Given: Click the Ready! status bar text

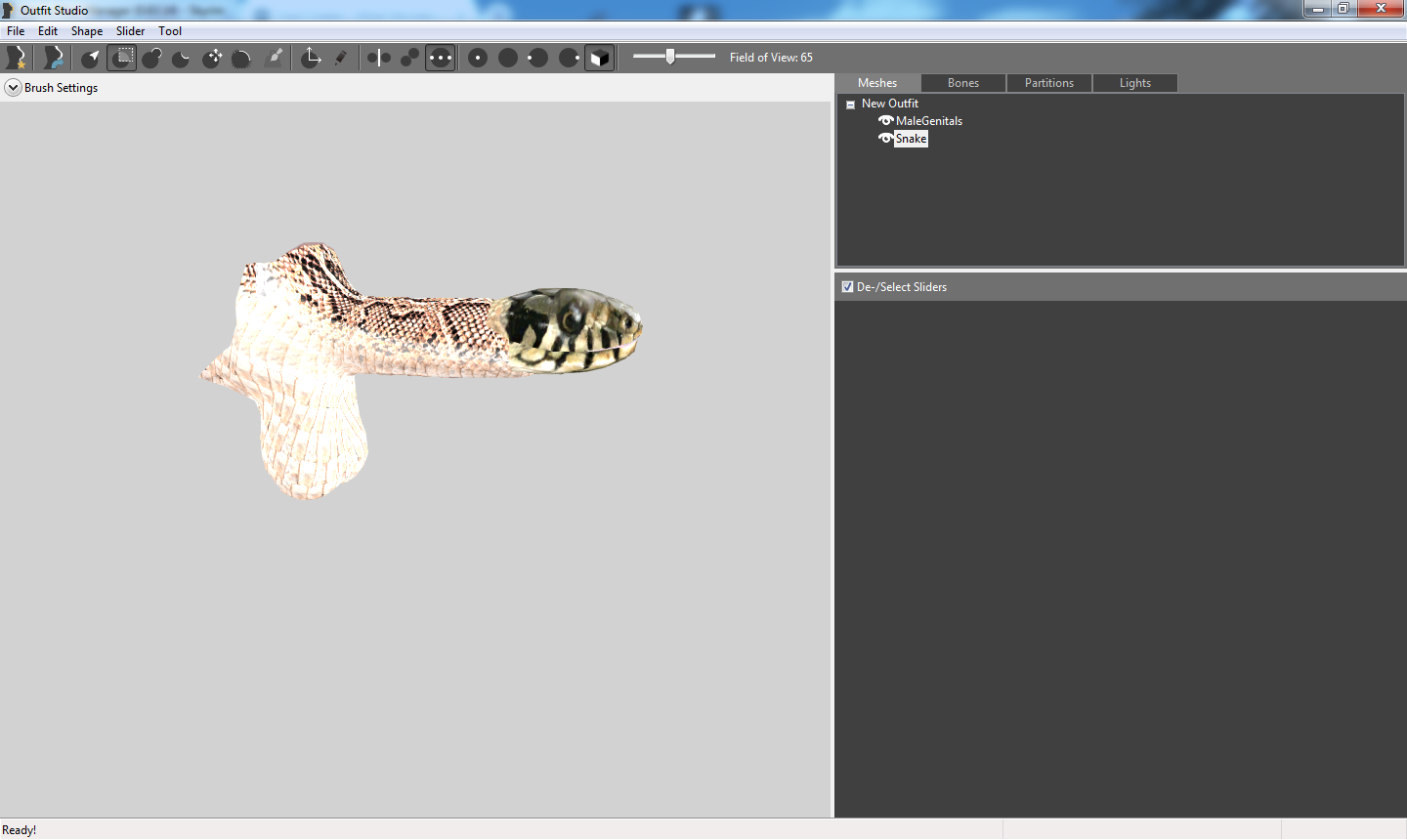Looking at the screenshot, I should tap(20, 830).
